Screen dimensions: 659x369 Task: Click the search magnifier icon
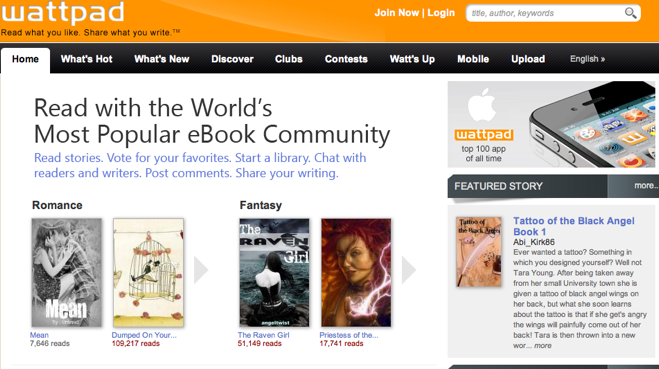click(x=630, y=13)
